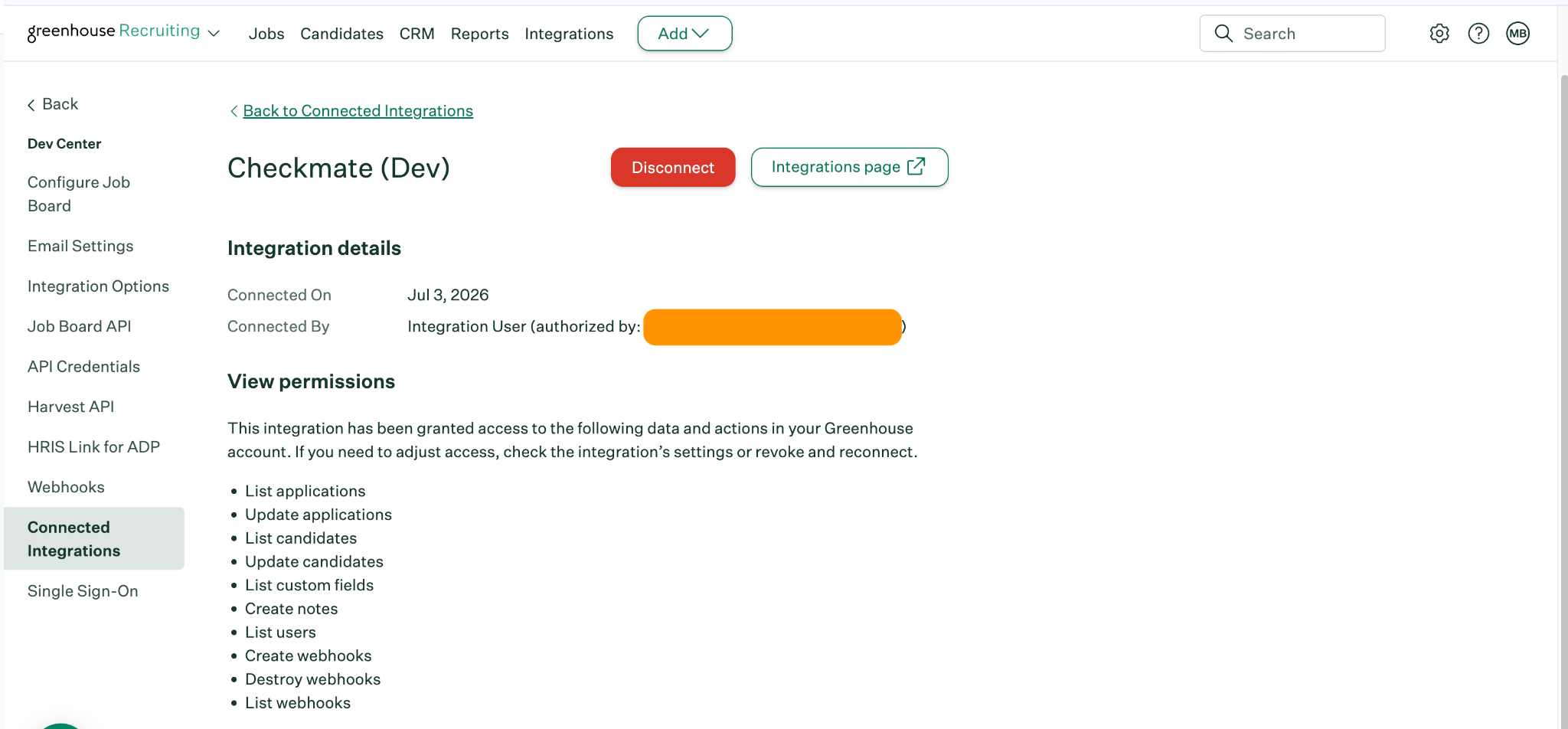This screenshot has height=729, width=1568.
Task: Expand the Recruiting product switcher chevron
Action: tap(214, 34)
